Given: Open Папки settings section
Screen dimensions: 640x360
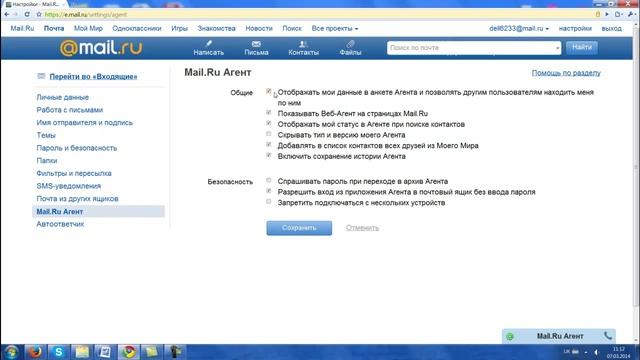Looking at the screenshot, I should pos(47,160).
